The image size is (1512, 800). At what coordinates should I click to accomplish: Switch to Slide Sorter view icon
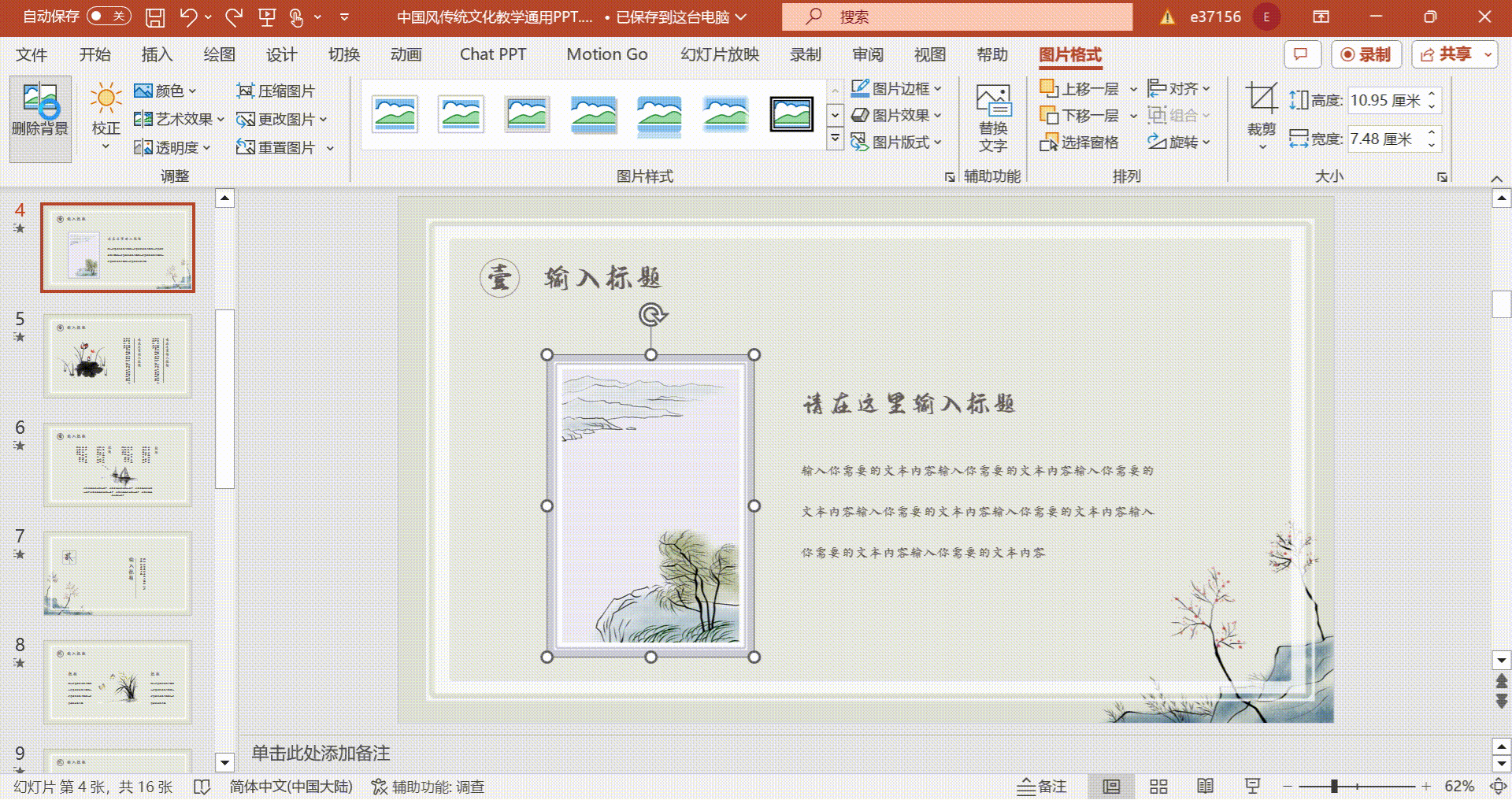(x=1158, y=787)
